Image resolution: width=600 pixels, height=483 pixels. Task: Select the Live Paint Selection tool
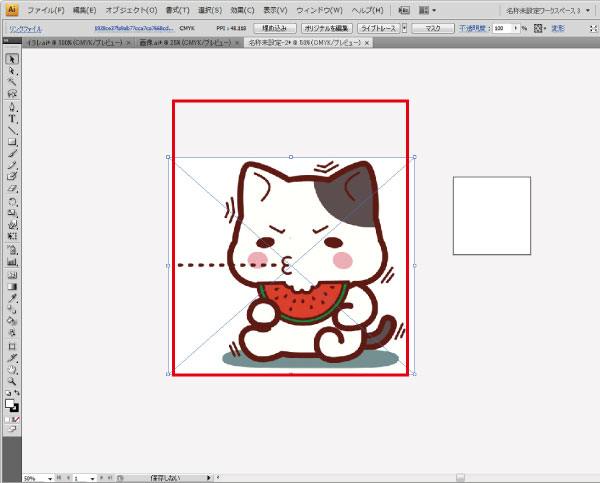(12, 333)
